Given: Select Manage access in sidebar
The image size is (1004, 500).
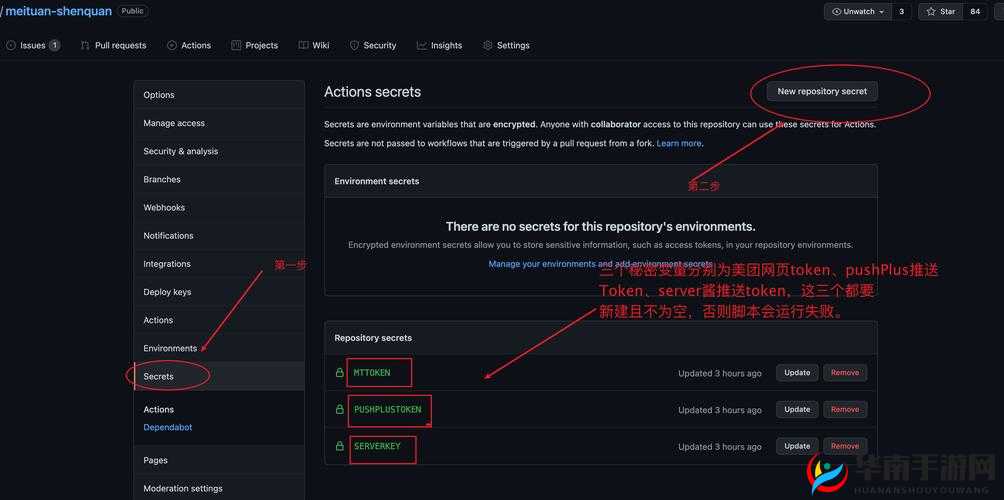Looking at the screenshot, I should point(219,123).
